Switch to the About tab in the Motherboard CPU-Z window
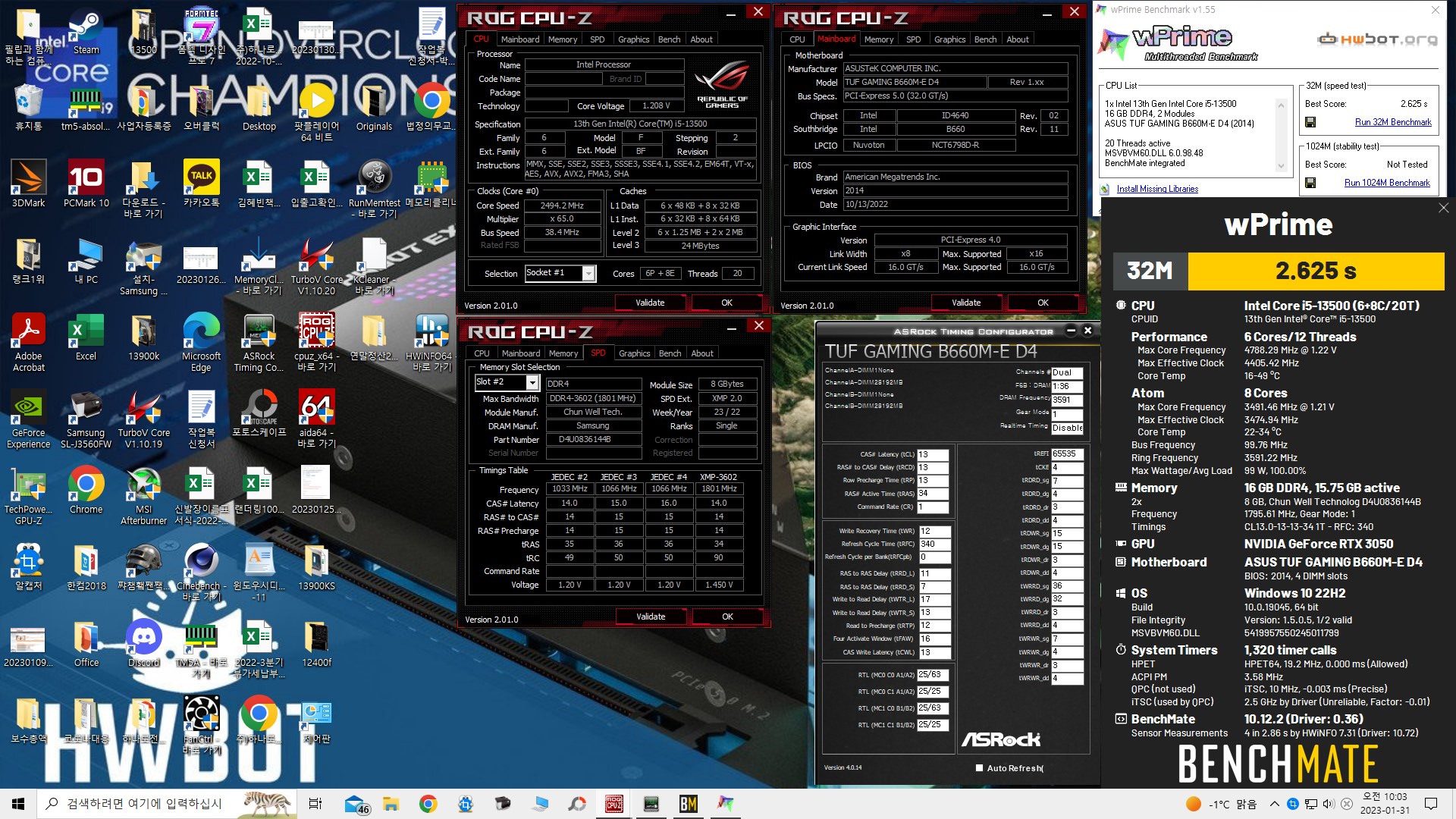The height and width of the screenshot is (819, 1456). (1018, 39)
